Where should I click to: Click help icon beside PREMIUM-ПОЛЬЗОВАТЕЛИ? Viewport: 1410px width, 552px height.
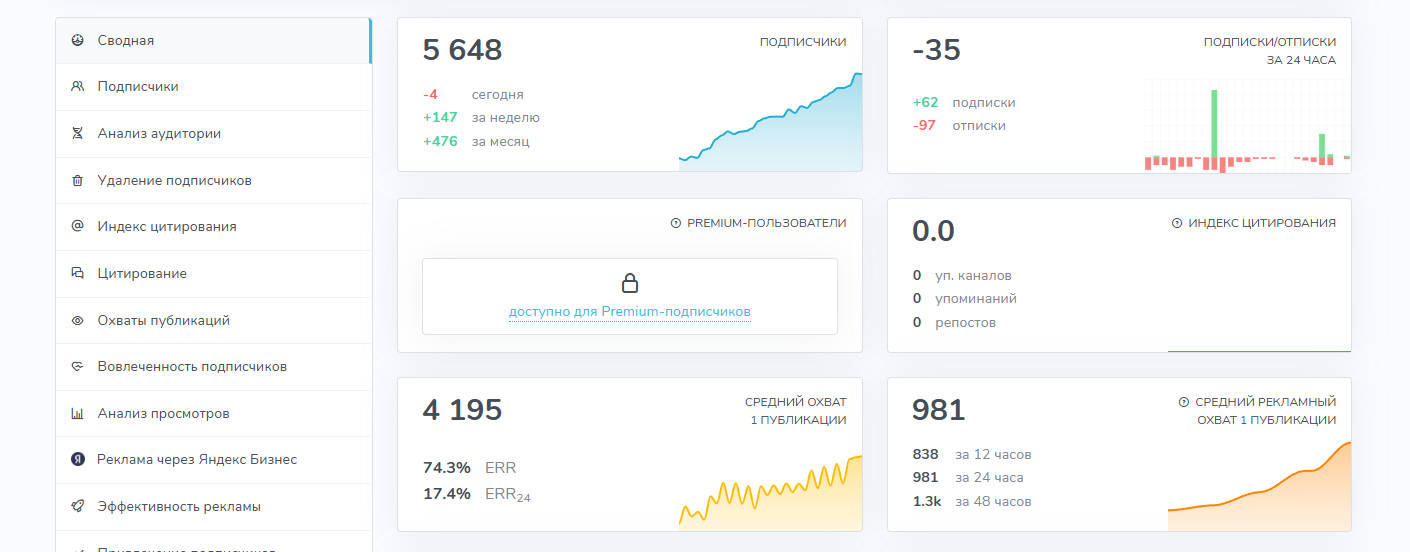(676, 223)
